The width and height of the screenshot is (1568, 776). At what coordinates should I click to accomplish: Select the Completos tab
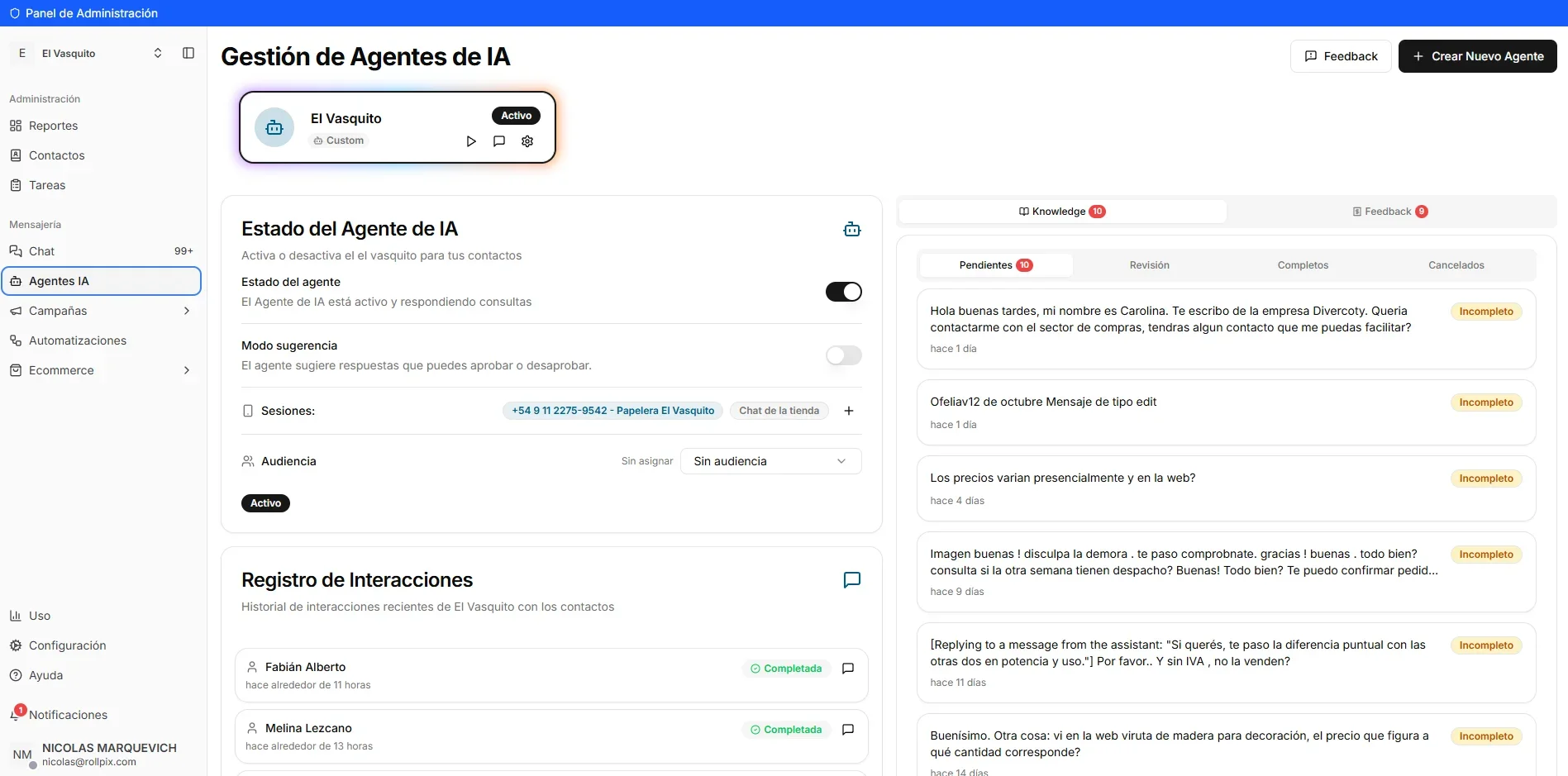(x=1303, y=265)
